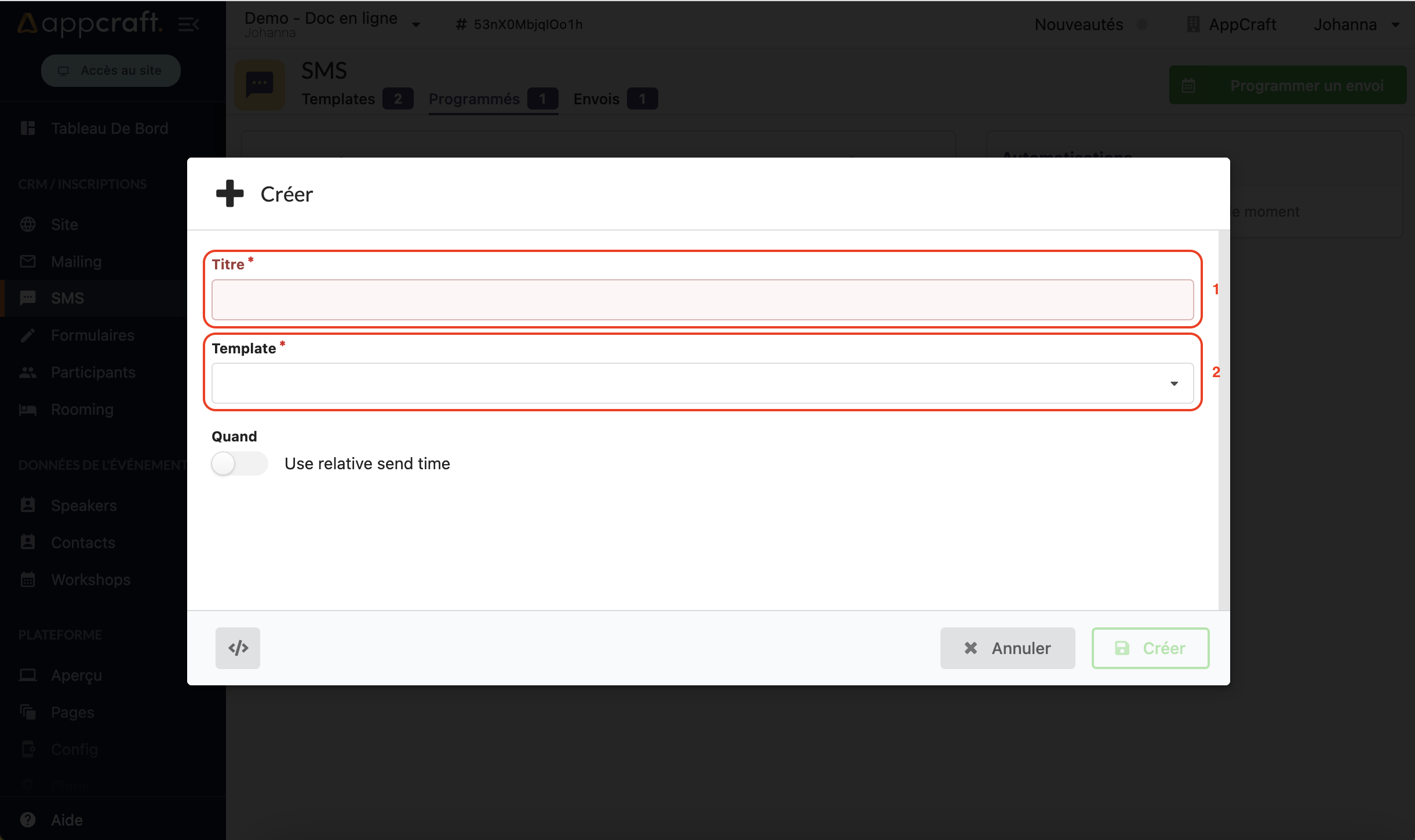
Task: Click the modal vertical scrollbar
Action: coord(1224,419)
